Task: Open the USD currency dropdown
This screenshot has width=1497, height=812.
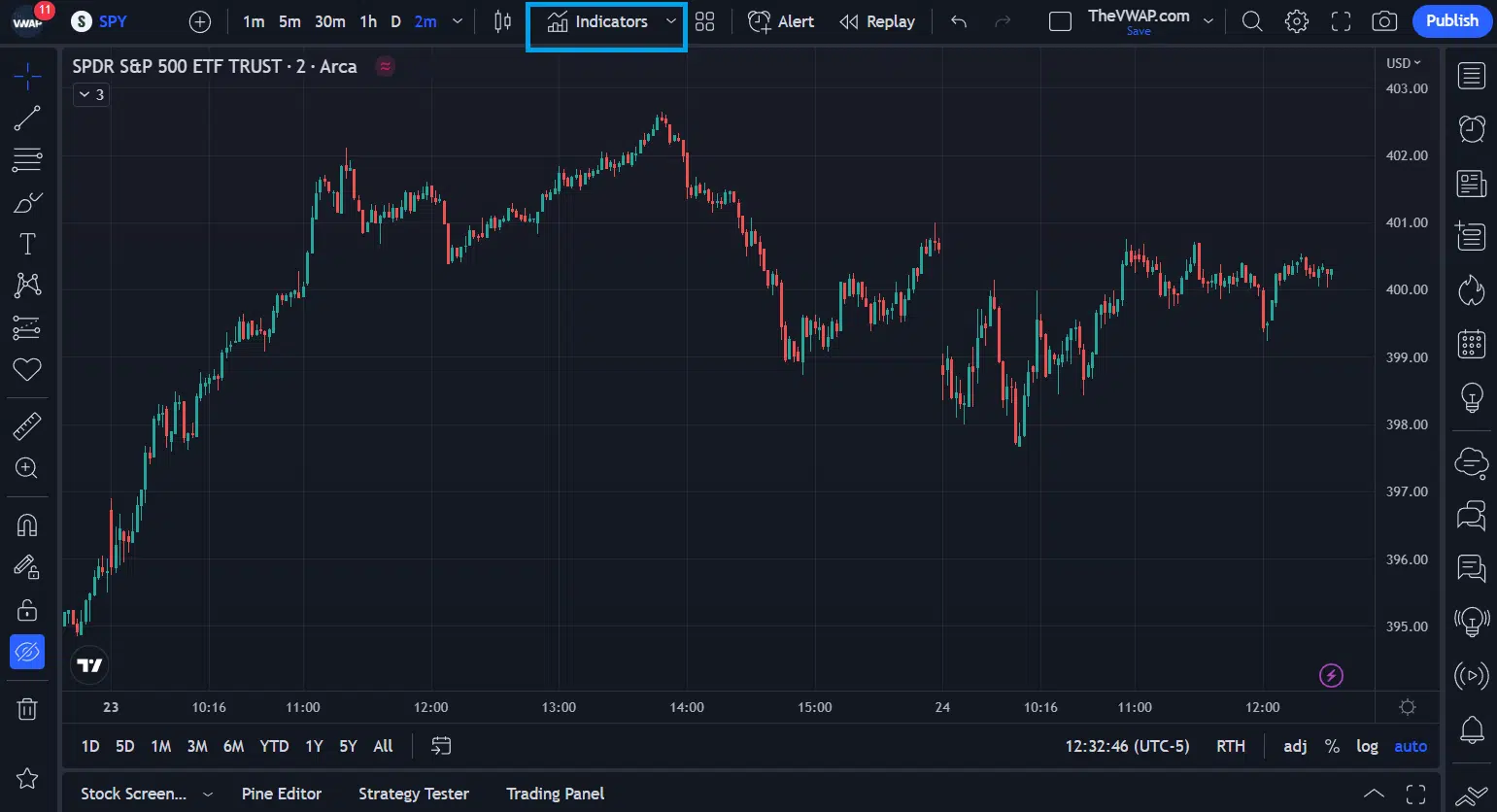Action: 1403,63
